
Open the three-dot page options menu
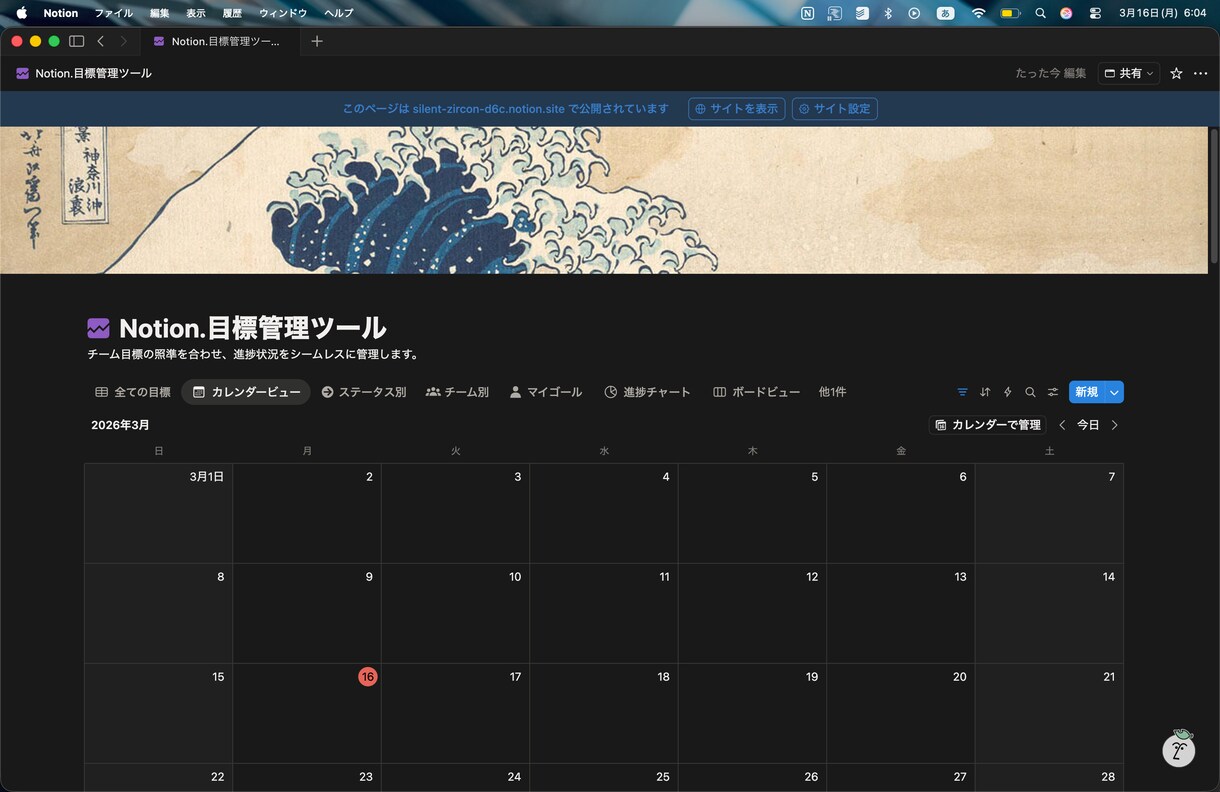[1201, 73]
